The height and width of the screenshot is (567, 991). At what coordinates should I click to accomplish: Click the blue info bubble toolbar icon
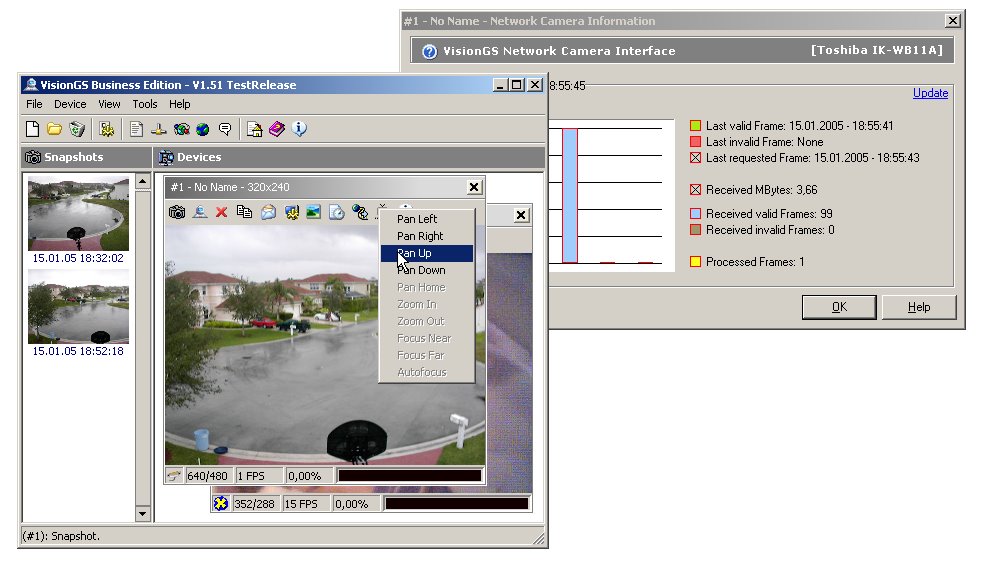pos(299,129)
